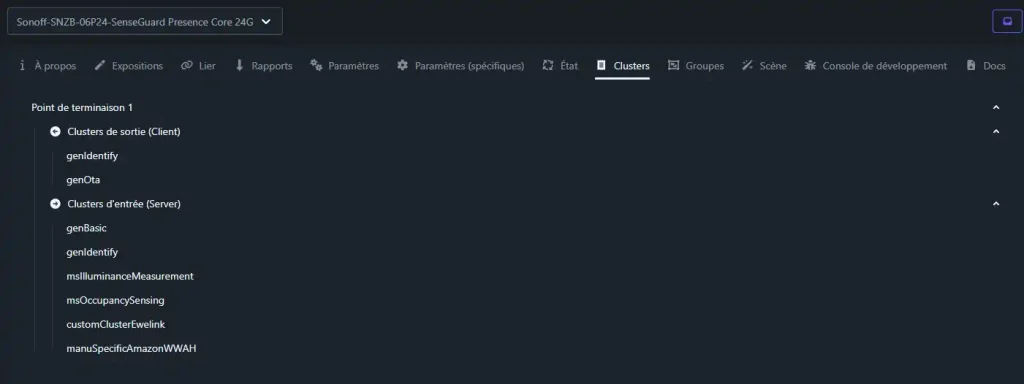The image size is (1024, 384).
Task: Select the Clusters tab
Action: point(622,65)
